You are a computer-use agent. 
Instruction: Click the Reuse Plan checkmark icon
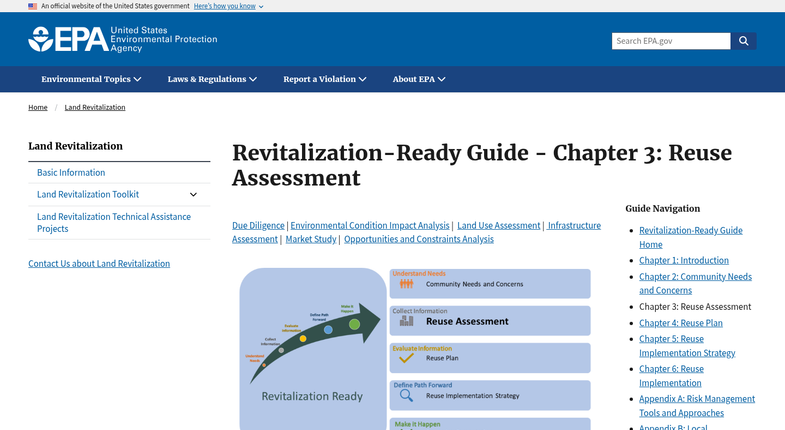point(407,358)
